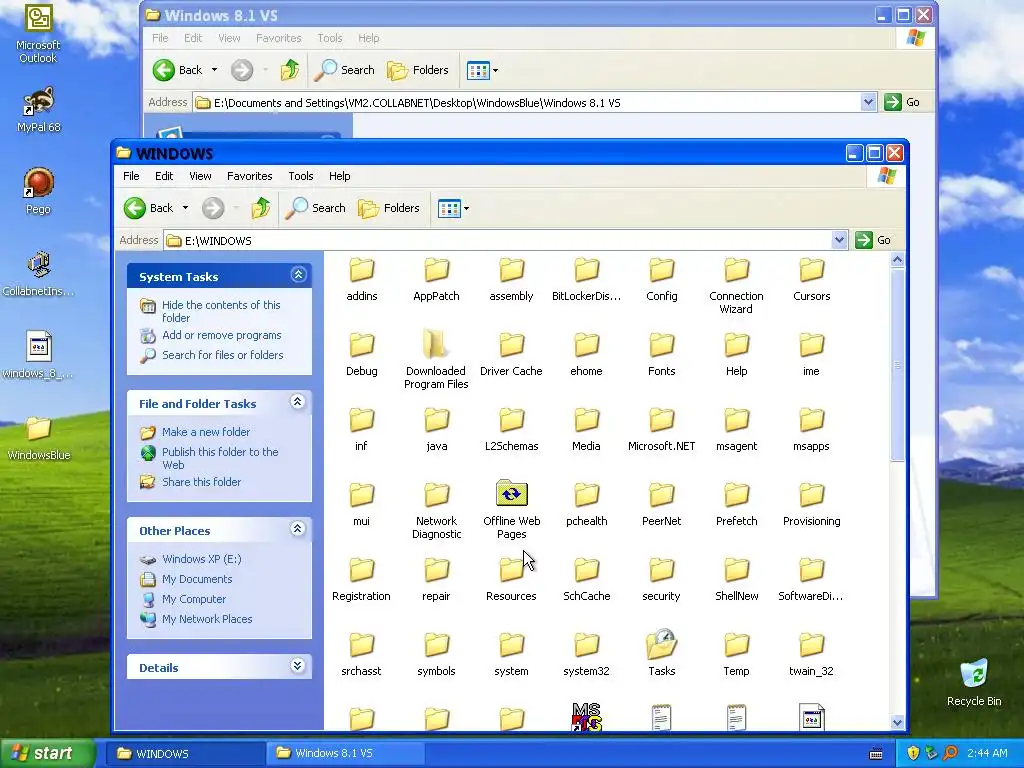Click the file list scroll up arrow
The width and height of the screenshot is (1024, 768).
[897, 260]
